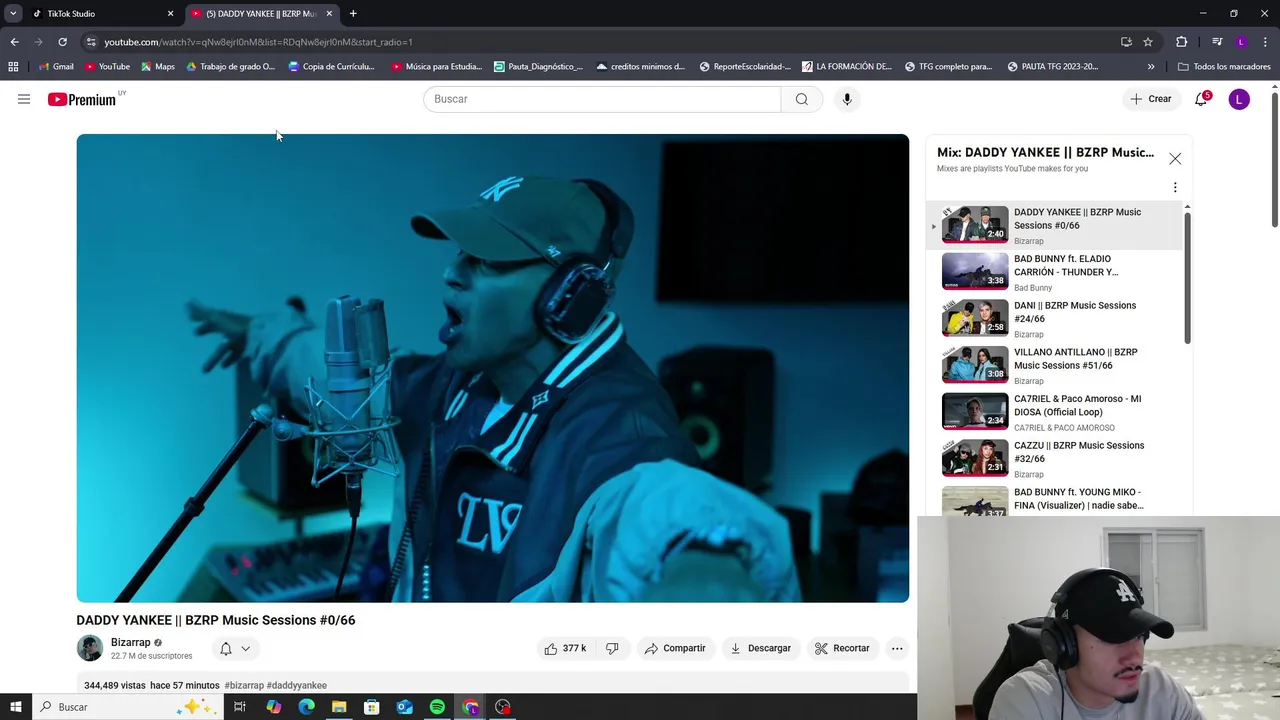
Task: Open Chrome tab search dropdown
Action: point(13,14)
